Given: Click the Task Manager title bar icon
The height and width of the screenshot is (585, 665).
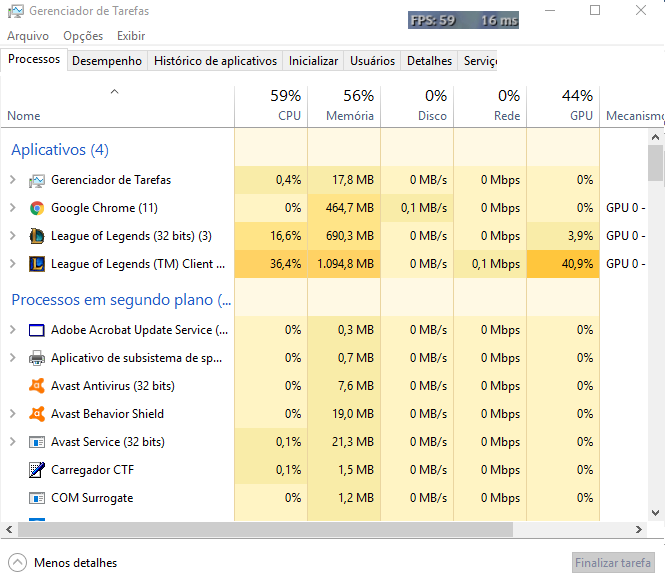Looking at the screenshot, I should pos(16,11).
